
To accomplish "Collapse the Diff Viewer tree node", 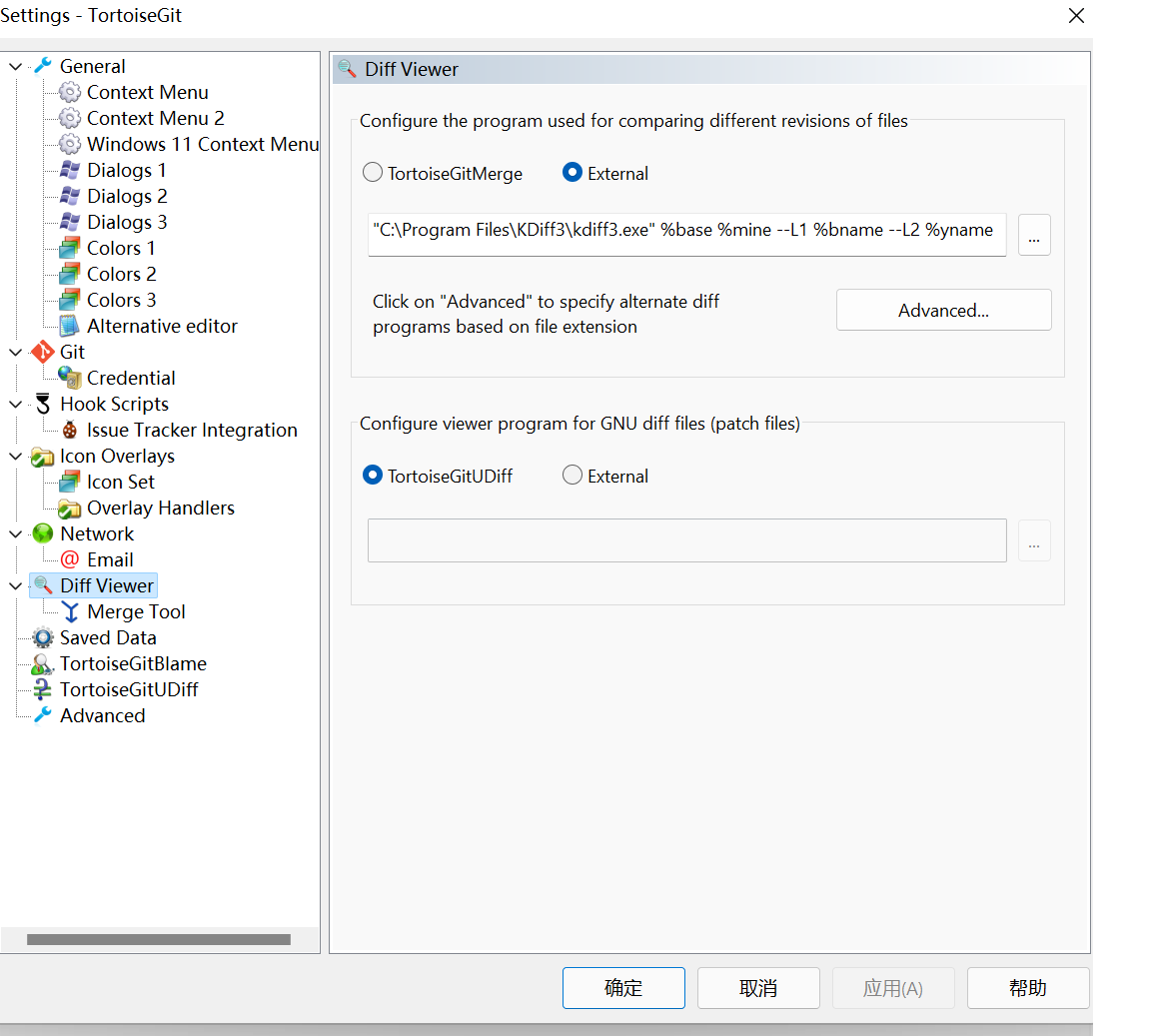I will [15, 585].
